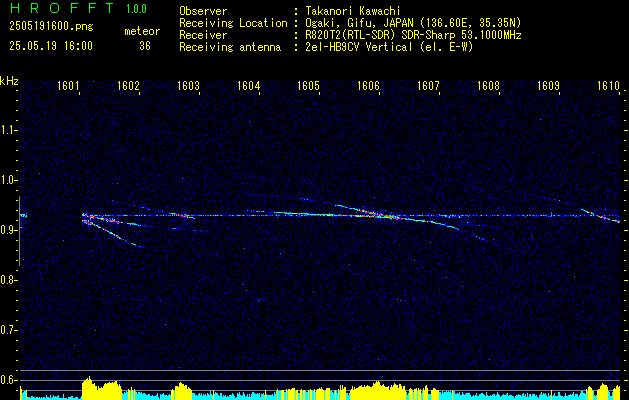Image resolution: width=629 pixels, height=400 pixels.
Task: Click the HROFFT program title text
Action: (62, 8)
